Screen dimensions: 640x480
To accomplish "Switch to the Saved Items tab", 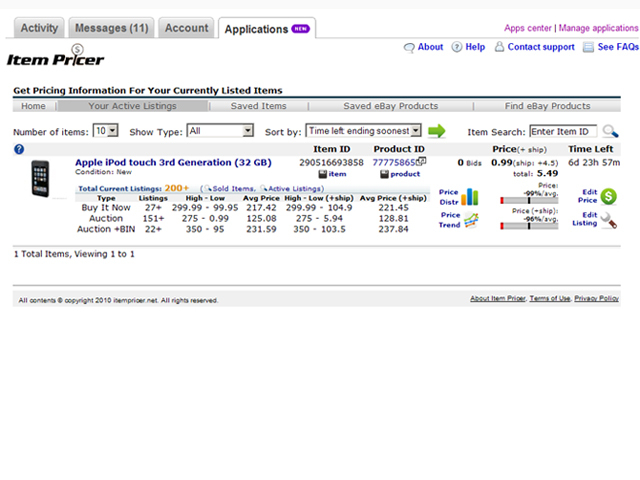I will (258, 106).
